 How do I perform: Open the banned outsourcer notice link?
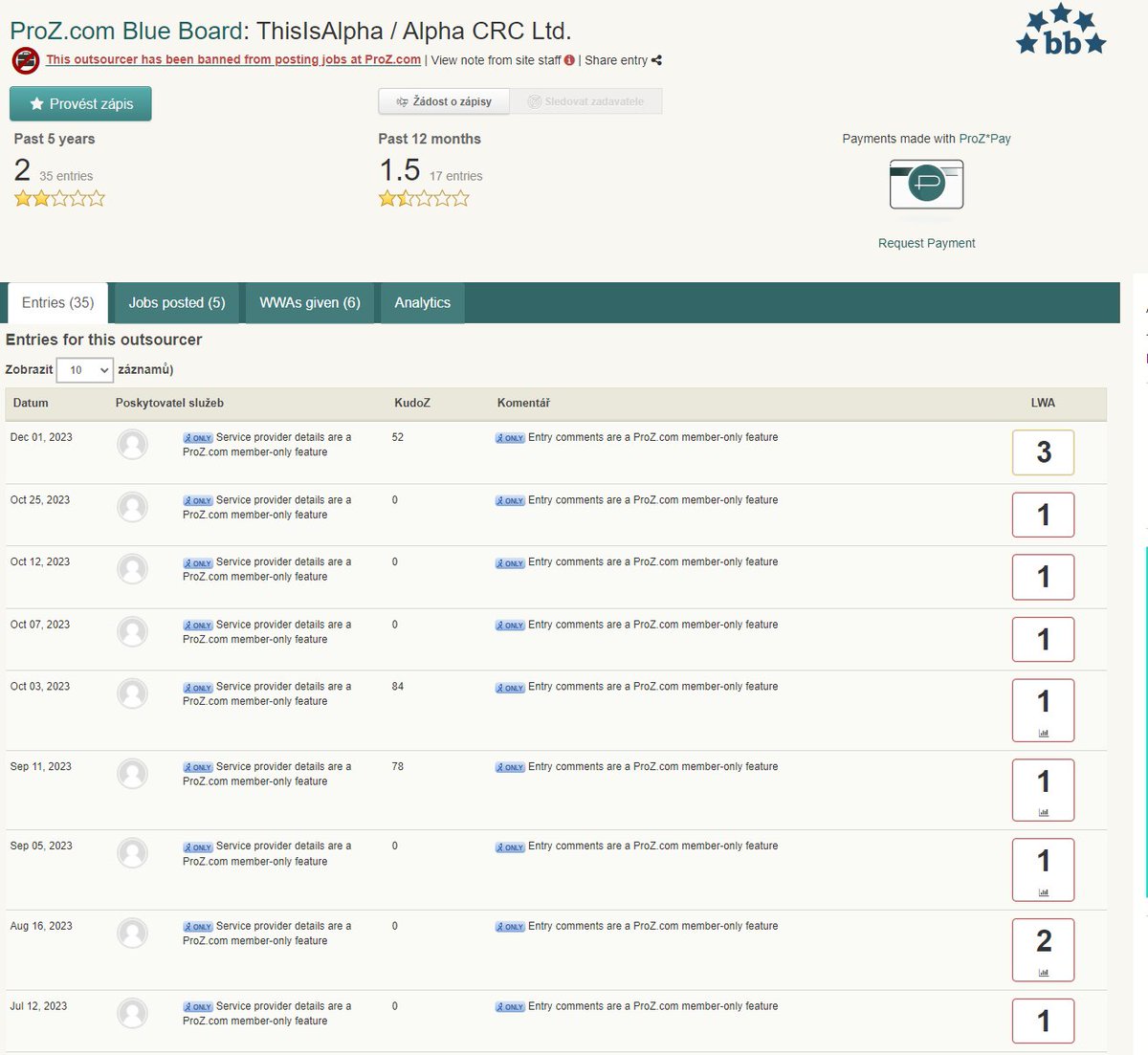tap(233, 59)
